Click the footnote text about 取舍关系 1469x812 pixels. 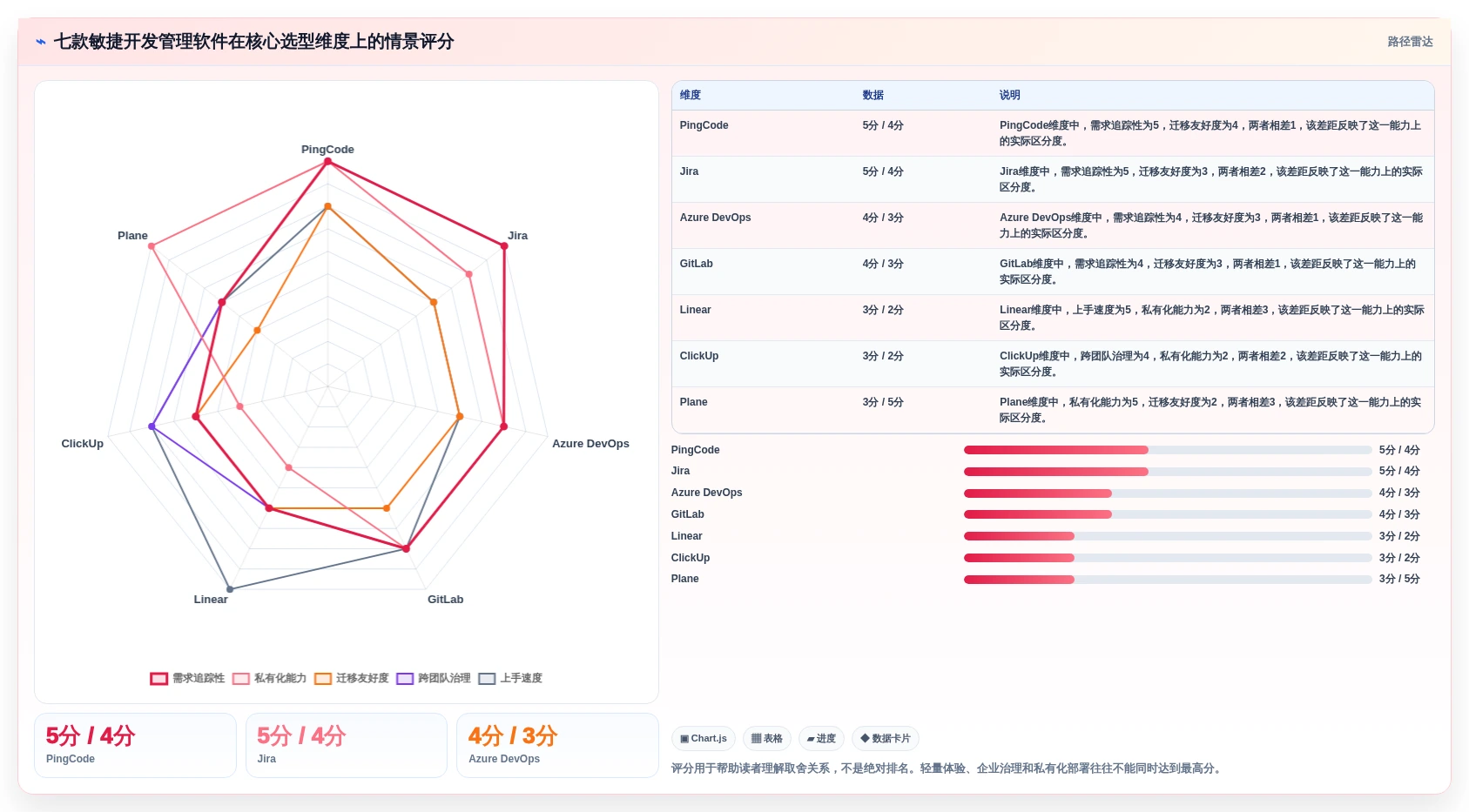tap(947, 768)
